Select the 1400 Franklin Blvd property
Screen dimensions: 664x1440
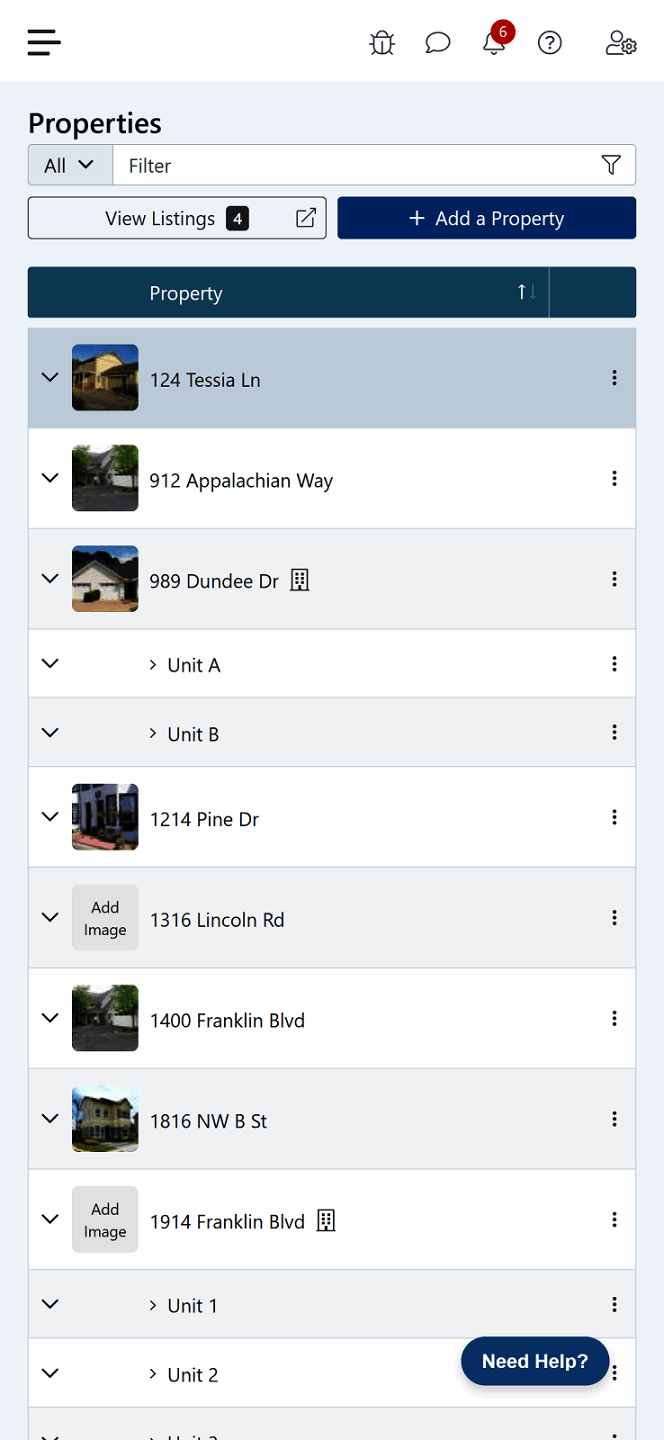[x=227, y=1021]
